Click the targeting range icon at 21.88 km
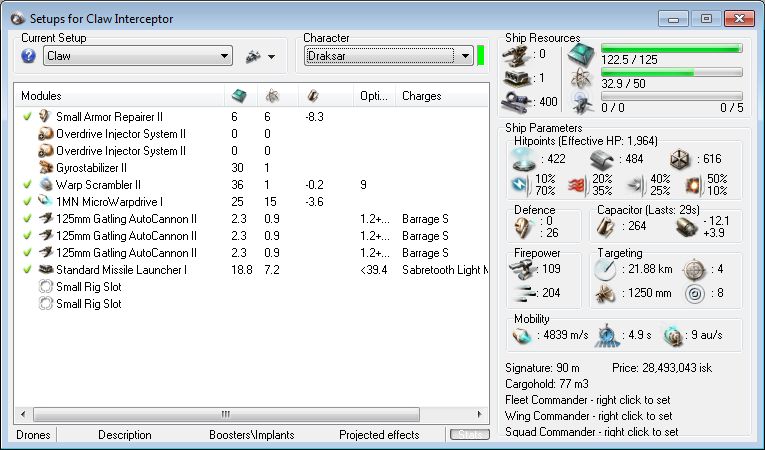This screenshot has width=765, height=450. [605, 269]
